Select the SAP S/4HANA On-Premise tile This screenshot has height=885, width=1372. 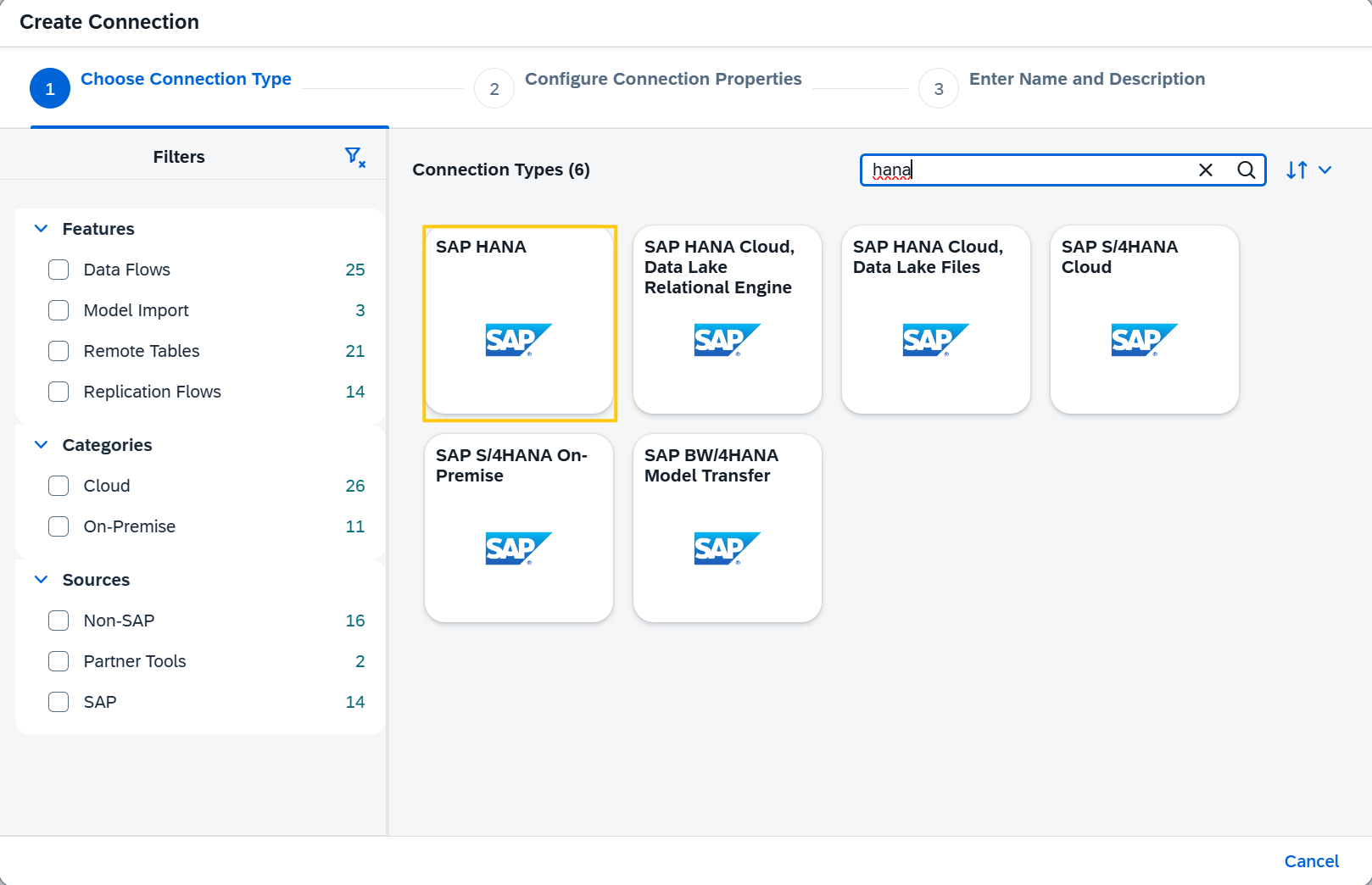click(x=519, y=528)
